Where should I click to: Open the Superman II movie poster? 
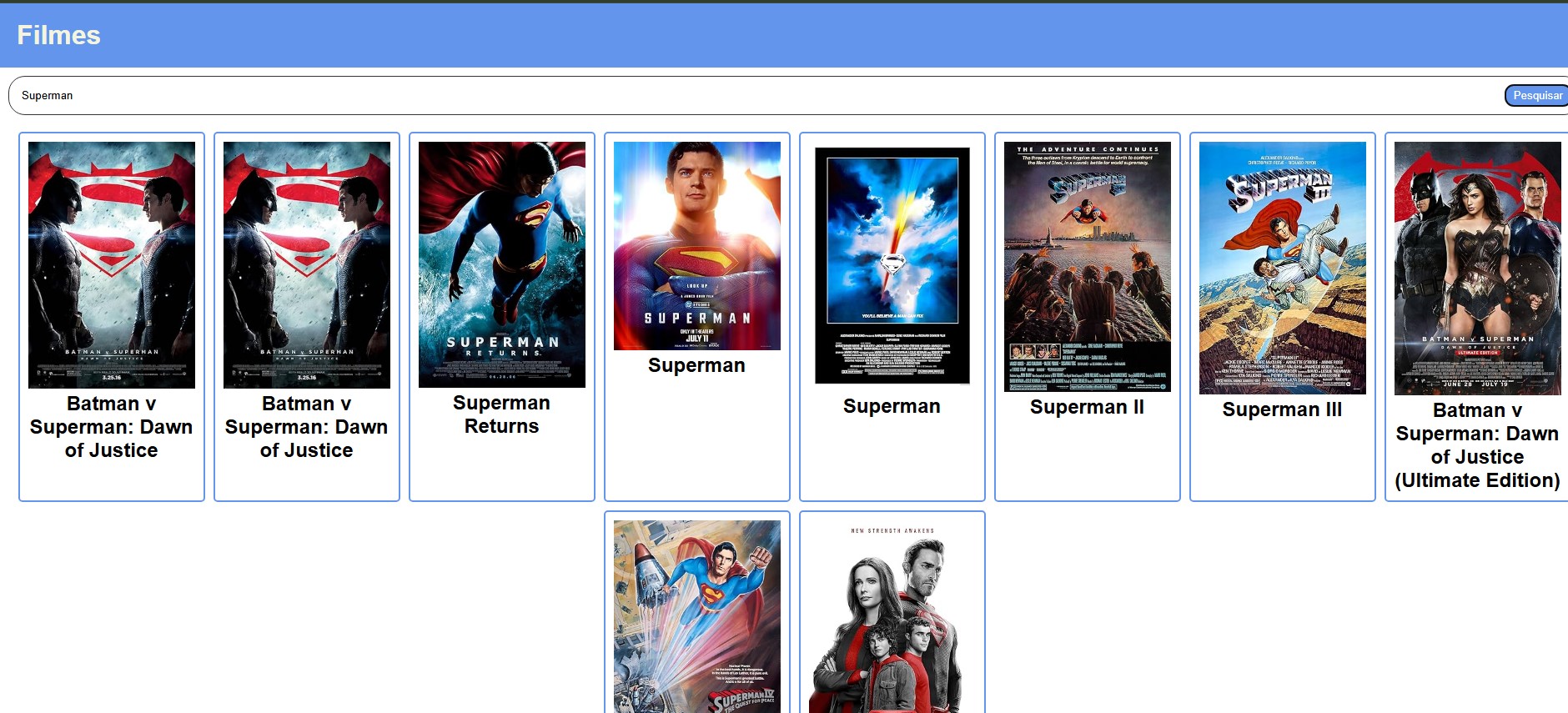pos(1087,266)
